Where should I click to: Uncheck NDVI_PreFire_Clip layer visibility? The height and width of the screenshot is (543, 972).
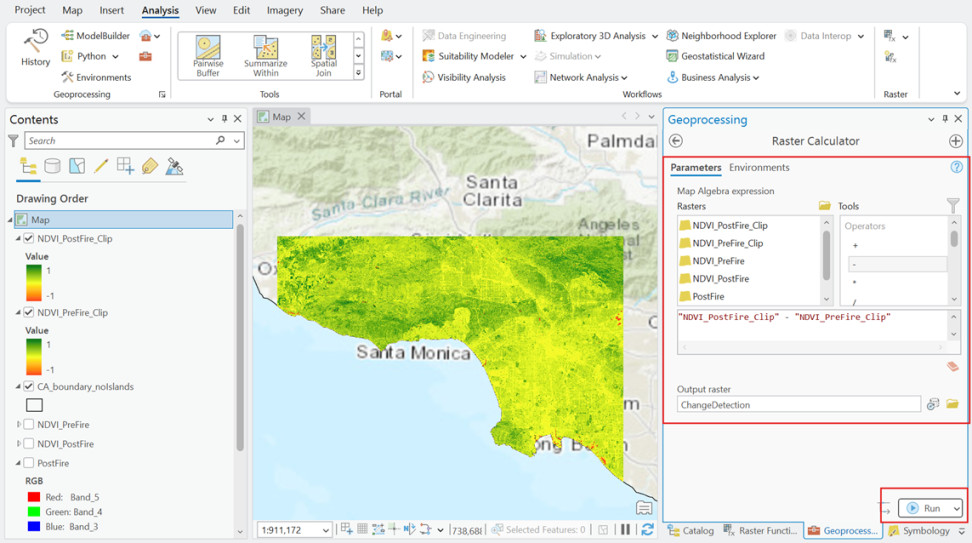coord(29,312)
